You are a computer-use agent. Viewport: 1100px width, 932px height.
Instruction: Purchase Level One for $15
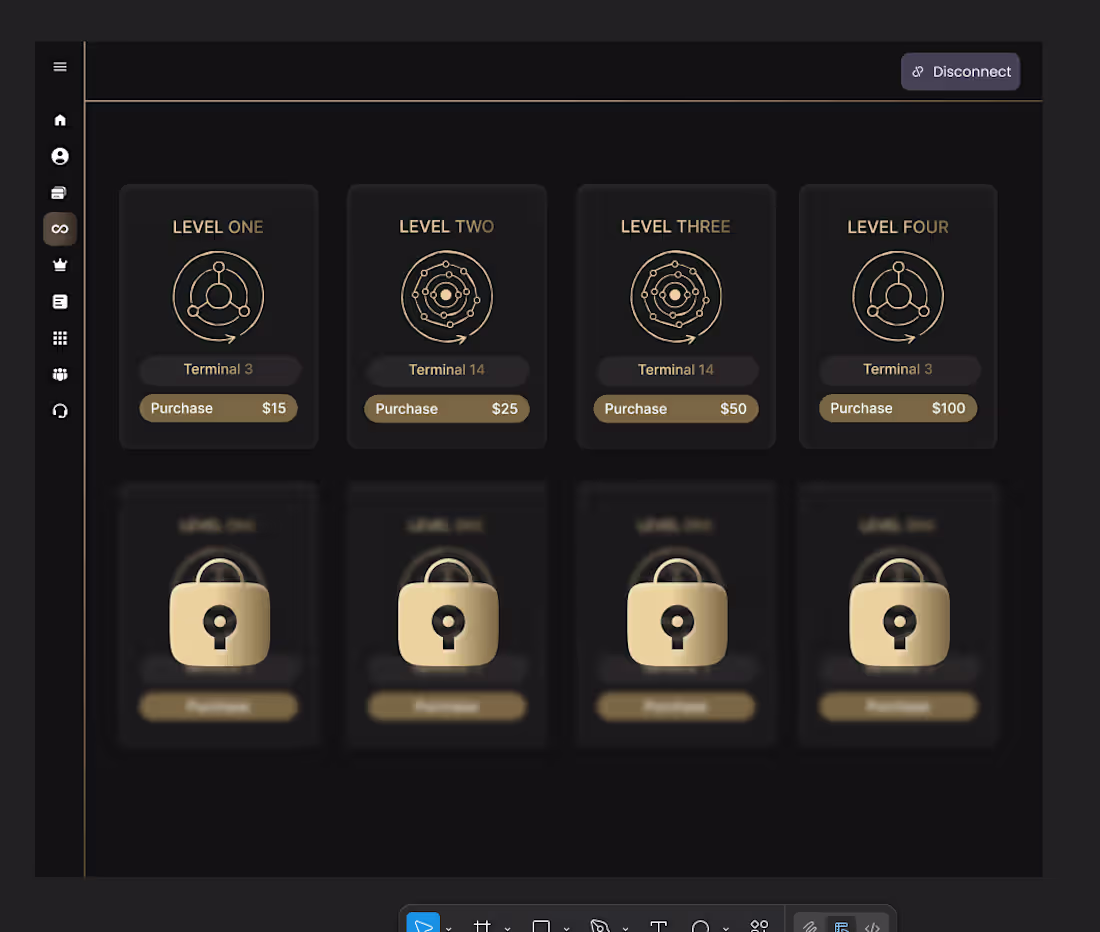click(x=218, y=408)
